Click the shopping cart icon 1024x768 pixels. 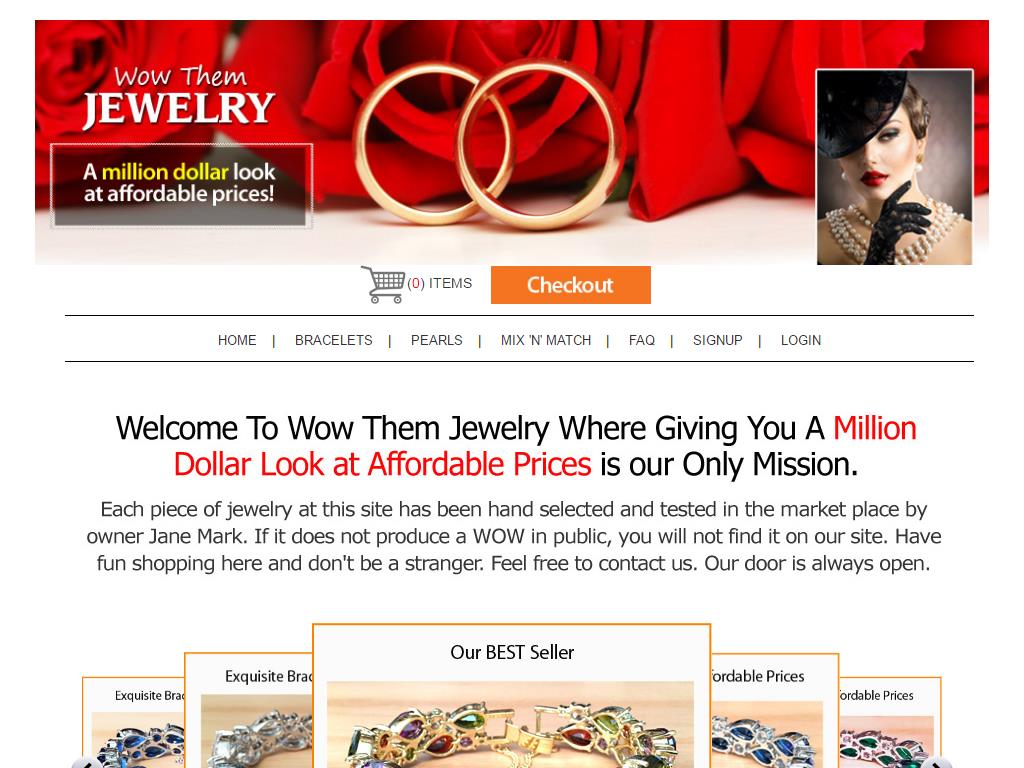[x=383, y=285]
